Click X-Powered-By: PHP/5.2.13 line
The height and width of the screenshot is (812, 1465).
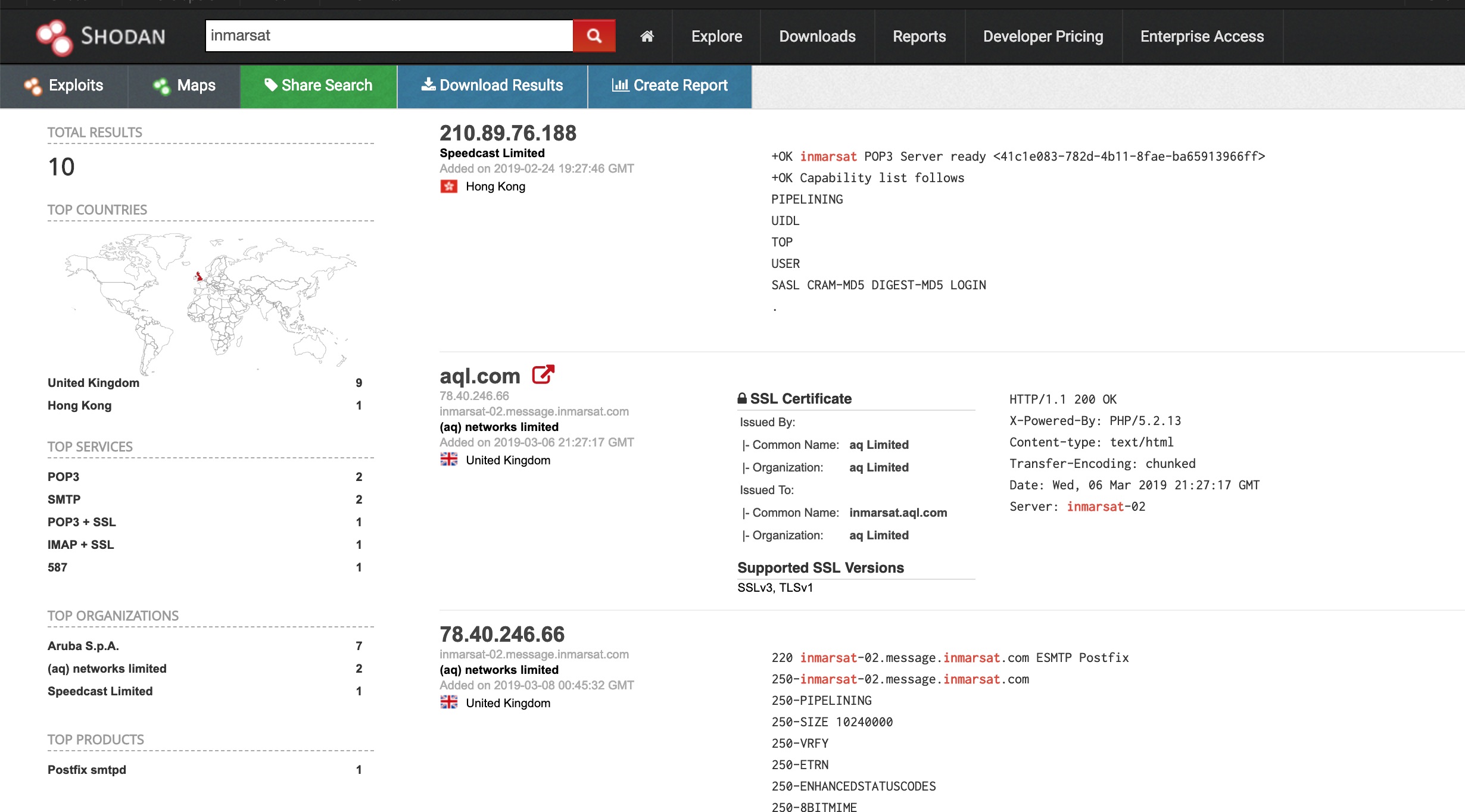[1095, 421]
